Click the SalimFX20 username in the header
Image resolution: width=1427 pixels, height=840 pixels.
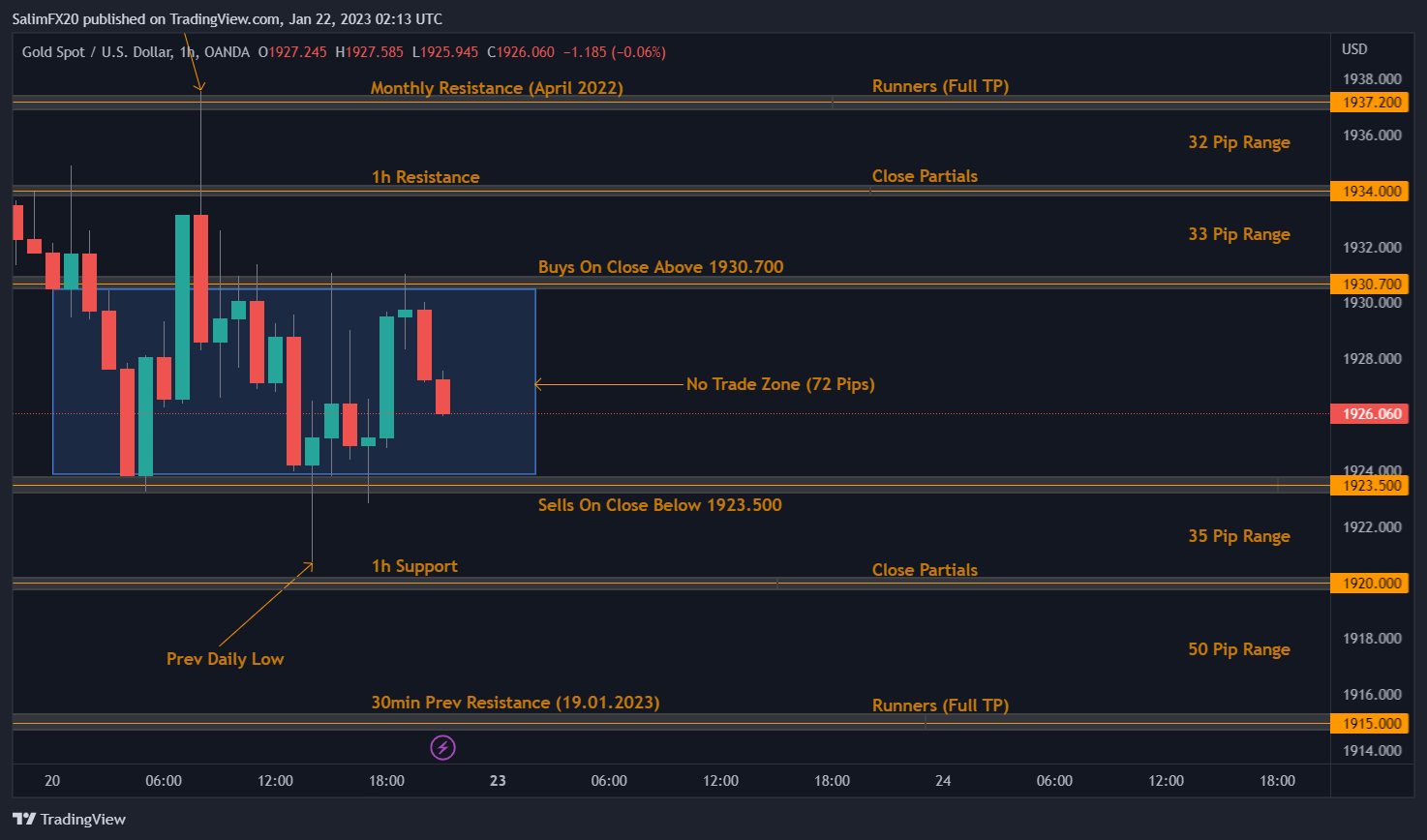[46, 18]
